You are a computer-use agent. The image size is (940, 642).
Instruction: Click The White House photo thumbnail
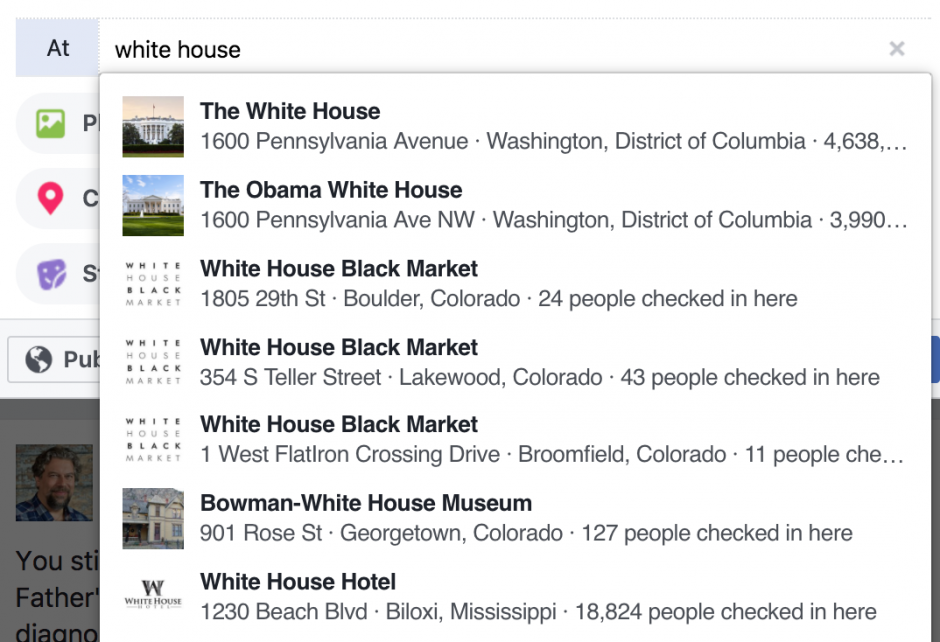click(152, 125)
